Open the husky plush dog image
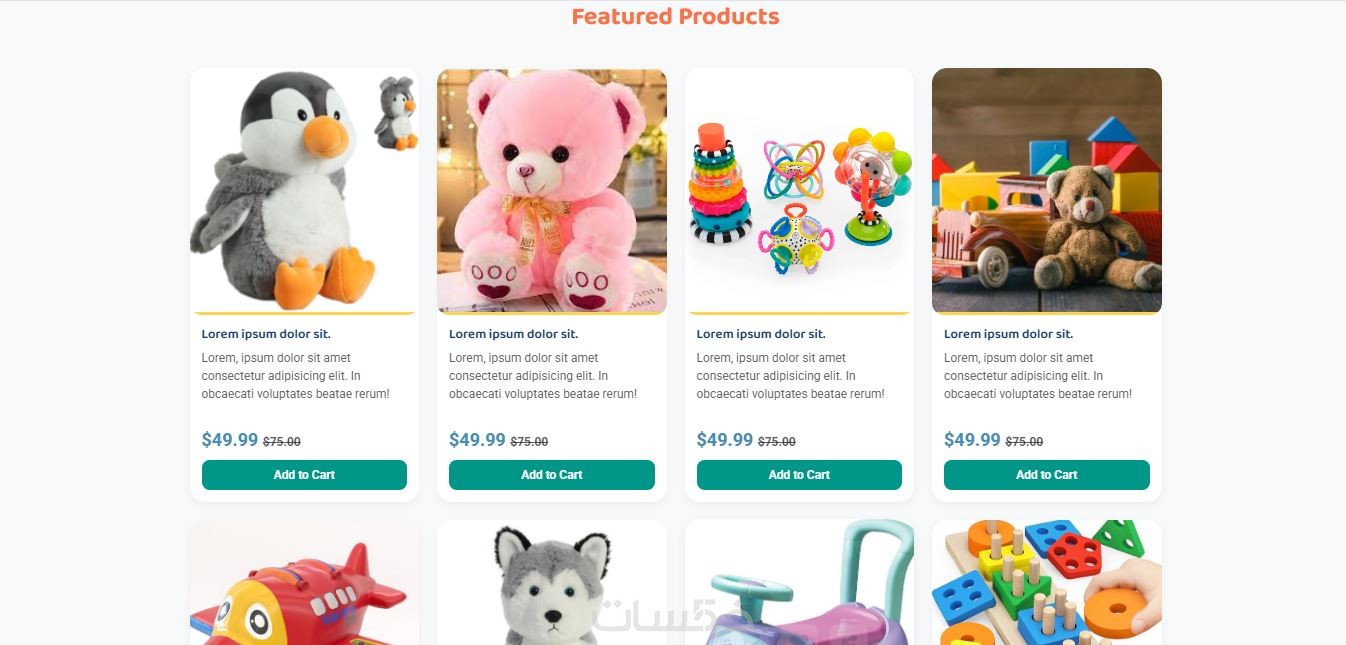The width and height of the screenshot is (1346, 645). 551,582
